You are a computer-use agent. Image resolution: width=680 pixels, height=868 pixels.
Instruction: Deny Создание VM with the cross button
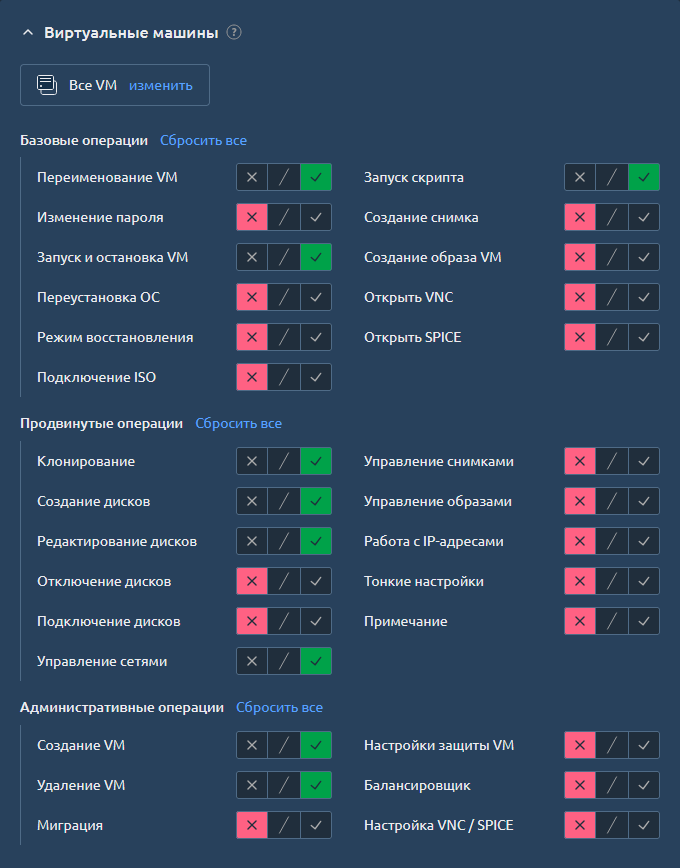pyautogui.click(x=252, y=745)
